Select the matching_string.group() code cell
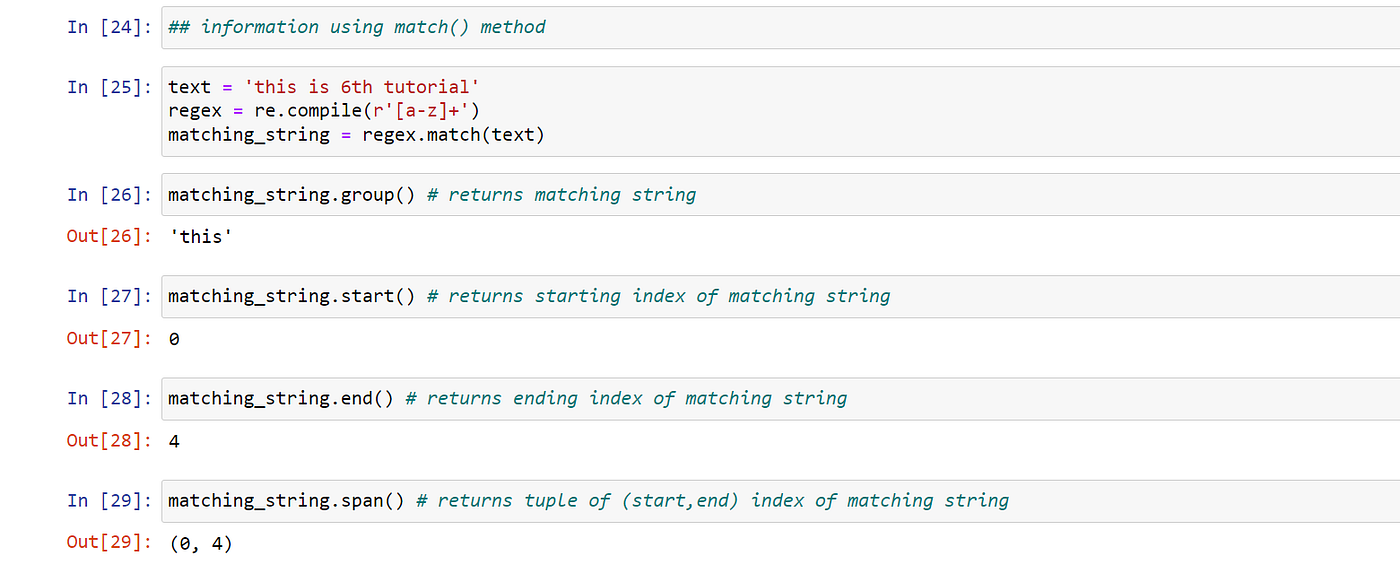 tap(432, 195)
